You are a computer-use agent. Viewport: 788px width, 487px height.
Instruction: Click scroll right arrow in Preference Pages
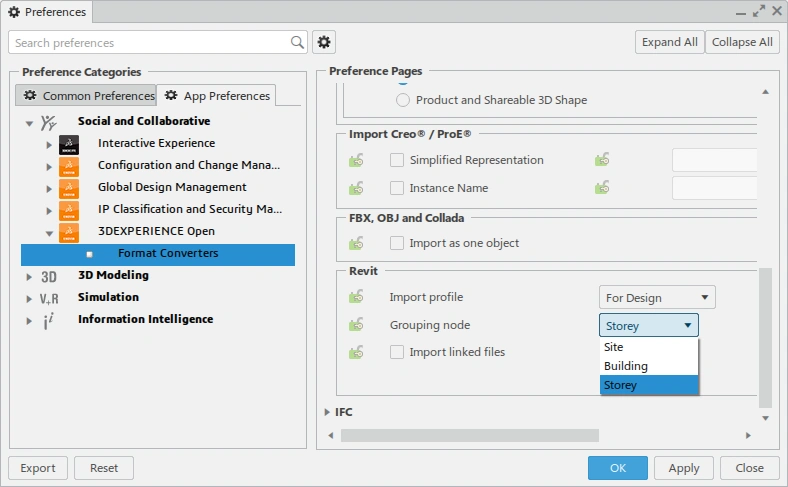coord(748,435)
